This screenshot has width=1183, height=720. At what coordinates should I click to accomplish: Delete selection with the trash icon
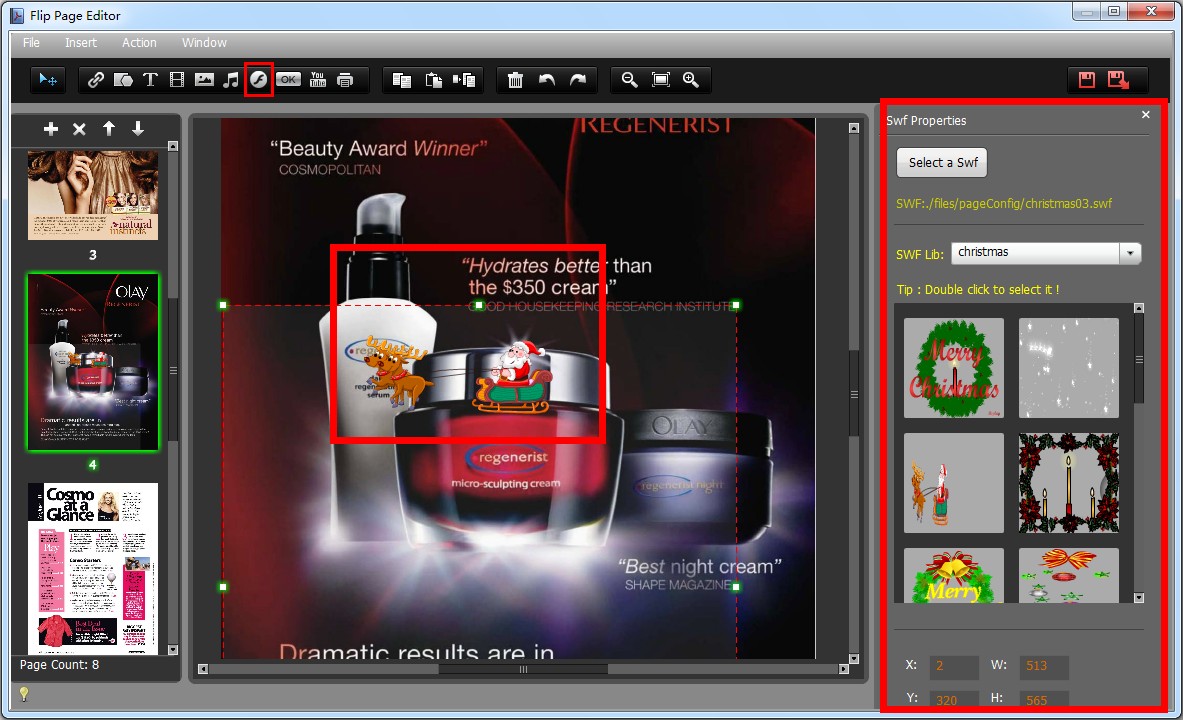coord(515,79)
